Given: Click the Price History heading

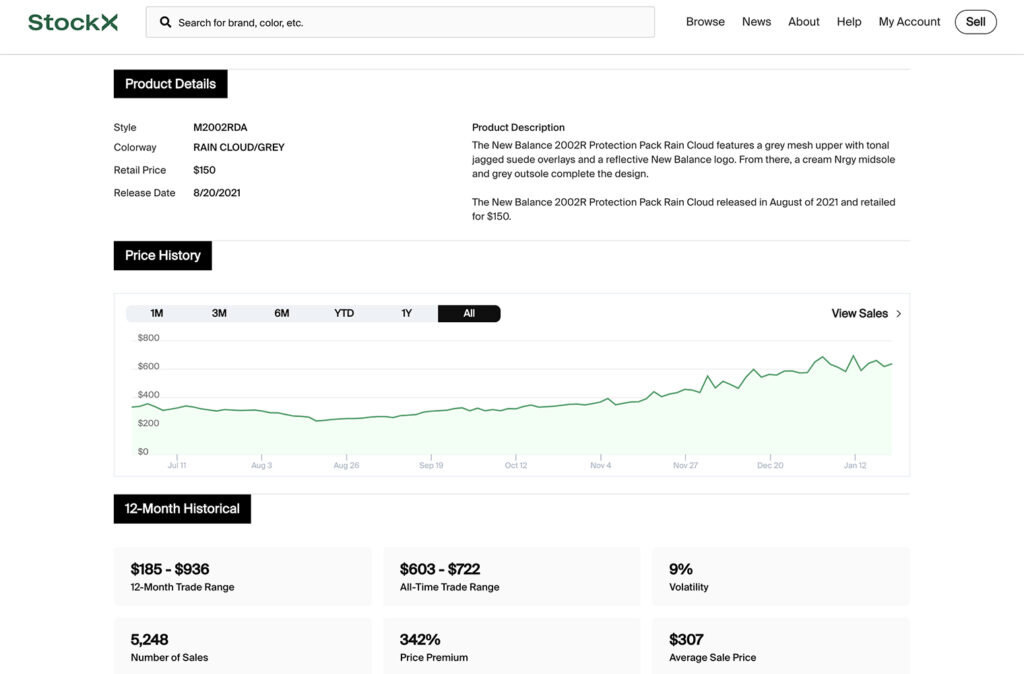Looking at the screenshot, I should point(163,255).
